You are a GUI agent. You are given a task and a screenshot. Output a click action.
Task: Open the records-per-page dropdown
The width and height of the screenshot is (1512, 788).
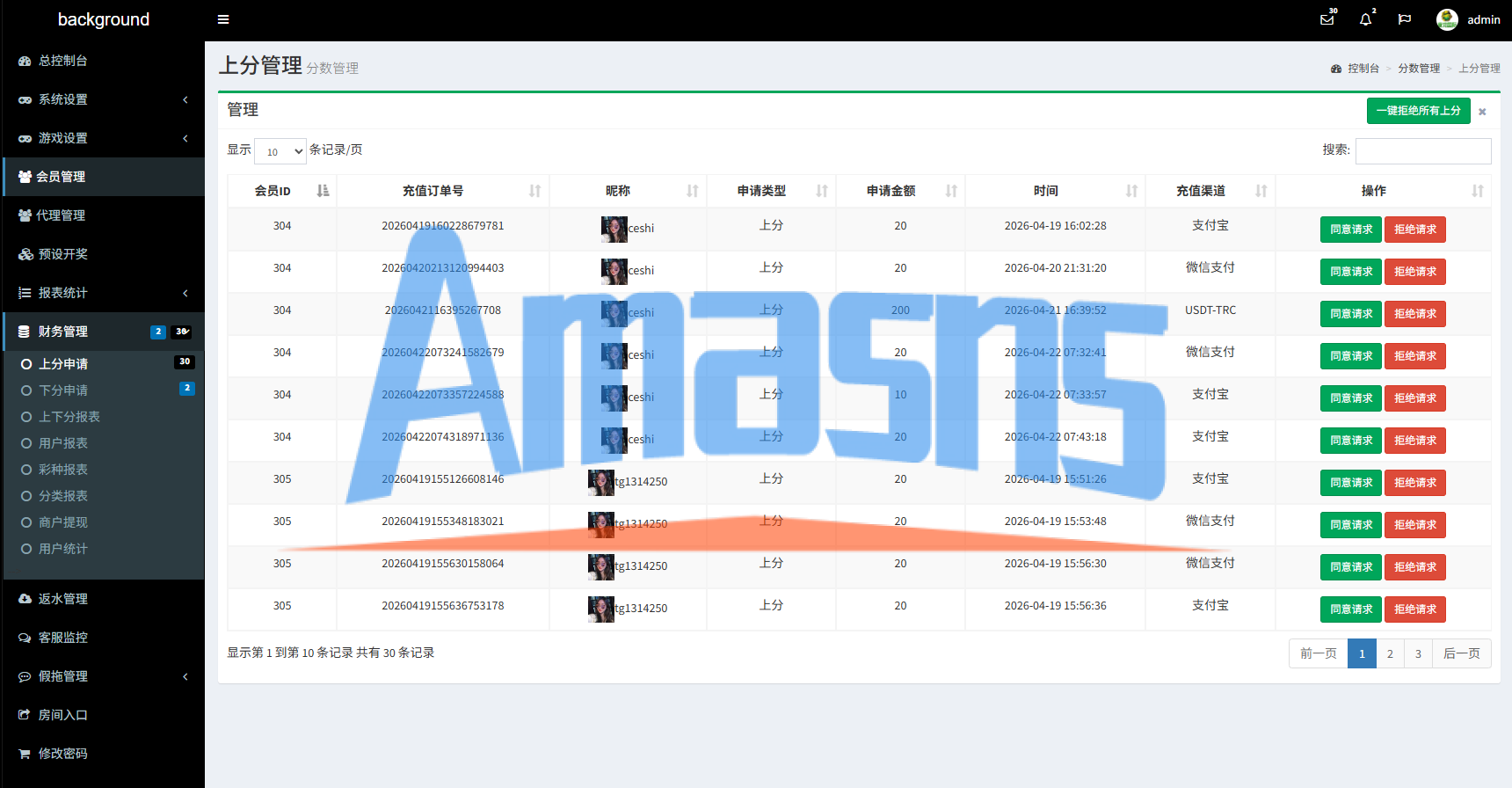[x=280, y=151]
